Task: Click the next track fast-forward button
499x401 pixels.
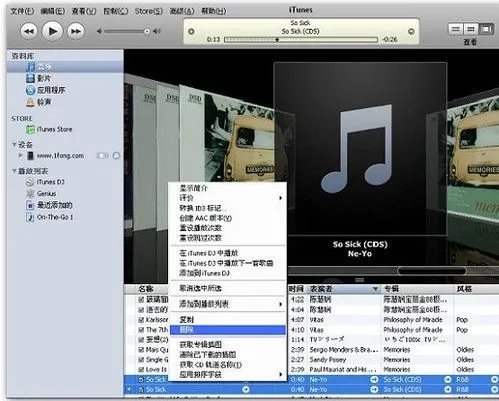Action: click(x=76, y=31)
